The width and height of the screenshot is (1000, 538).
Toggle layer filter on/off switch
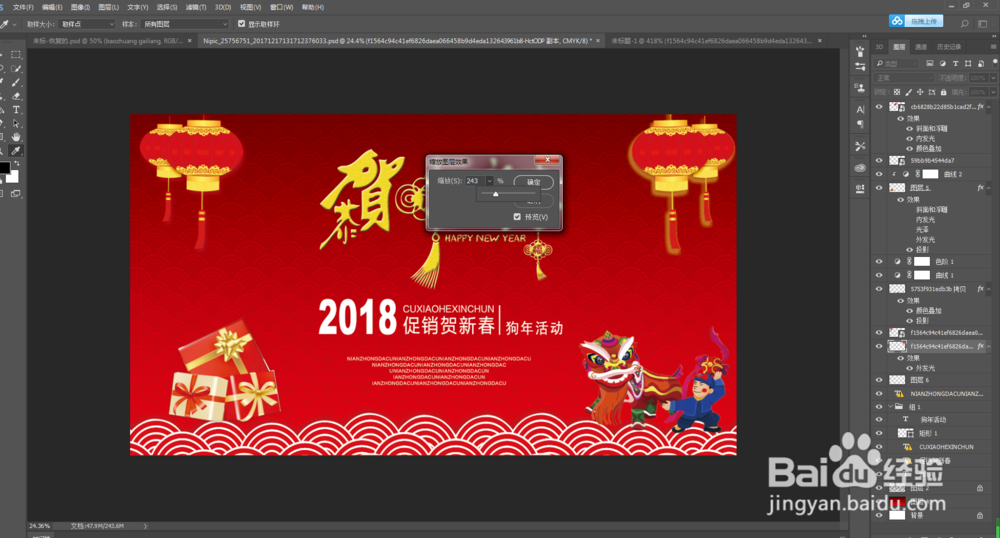[x=994, y=62]
